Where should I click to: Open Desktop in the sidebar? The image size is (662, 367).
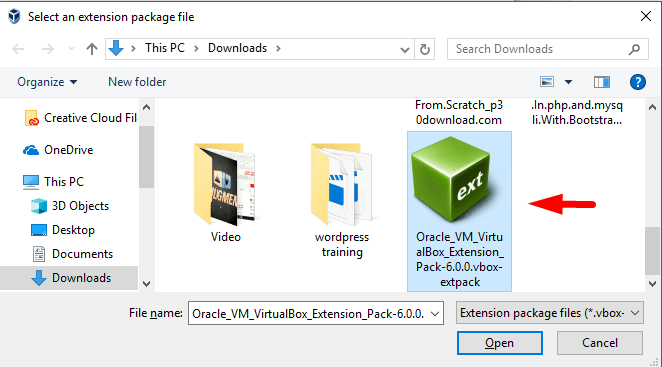click(x=63, y=230)
